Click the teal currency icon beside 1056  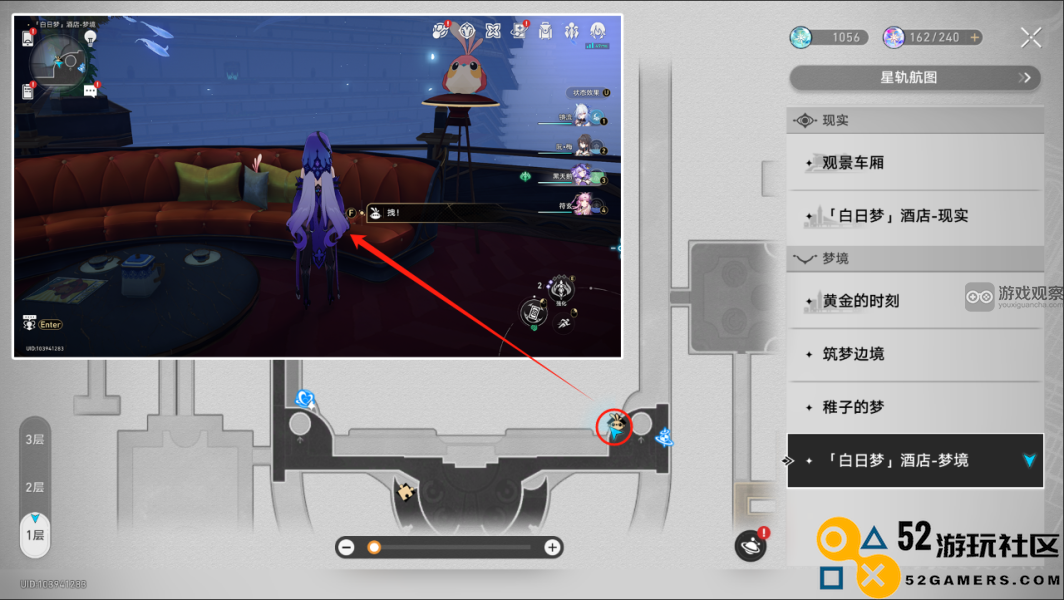click(x=801, y=37)
